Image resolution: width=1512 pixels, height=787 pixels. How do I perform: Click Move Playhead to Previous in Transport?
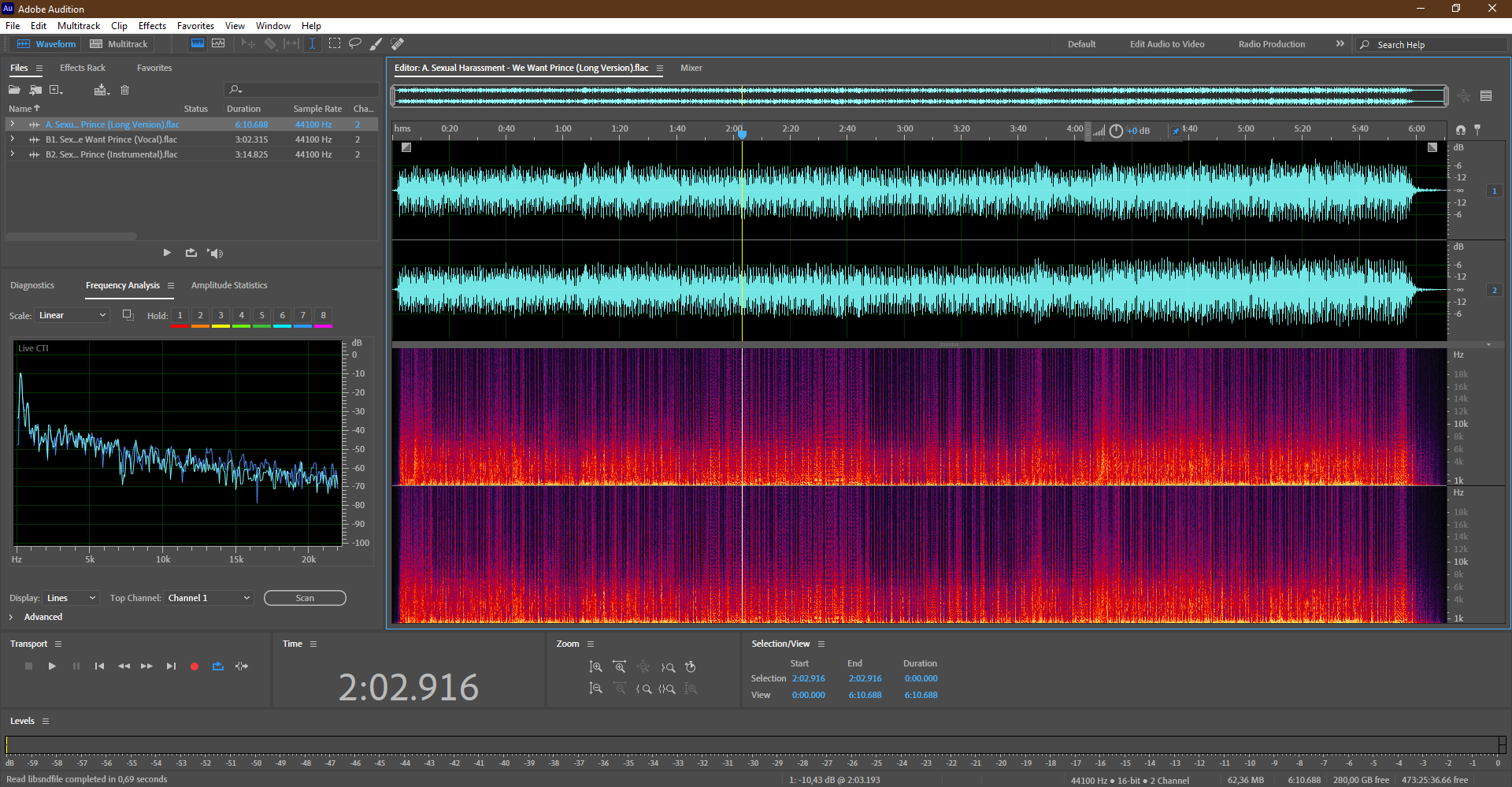point(99,666)
